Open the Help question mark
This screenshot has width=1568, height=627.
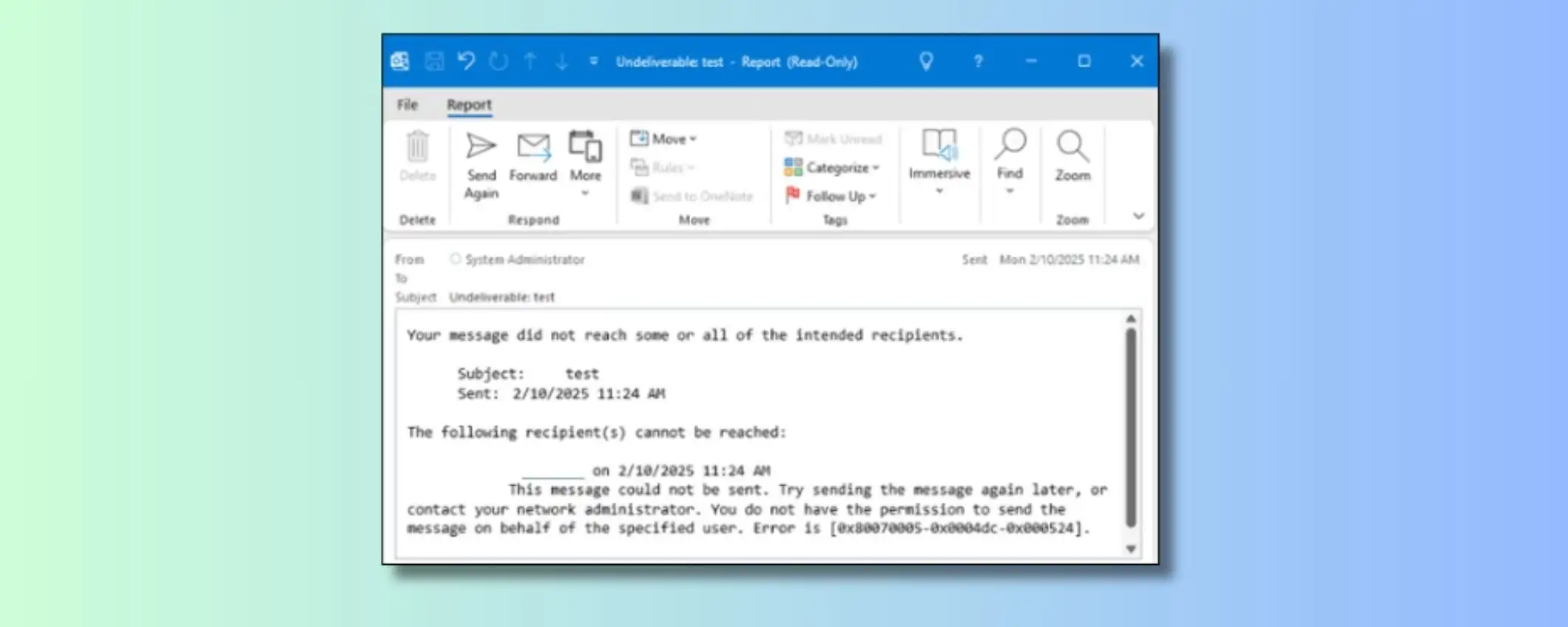point(978,61)
